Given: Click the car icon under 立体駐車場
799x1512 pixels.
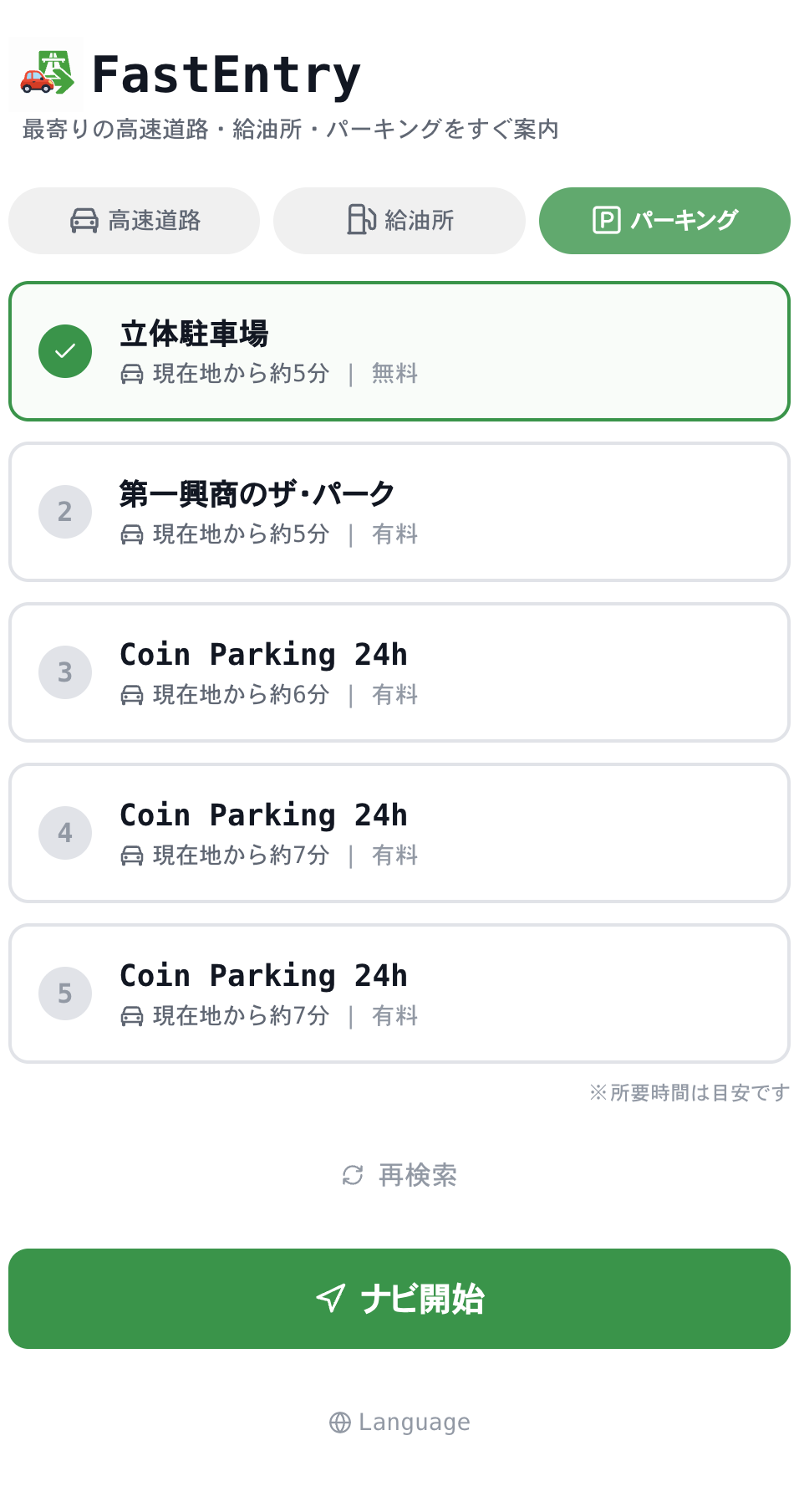Looking at the screenshot, I should click(132, 374).
